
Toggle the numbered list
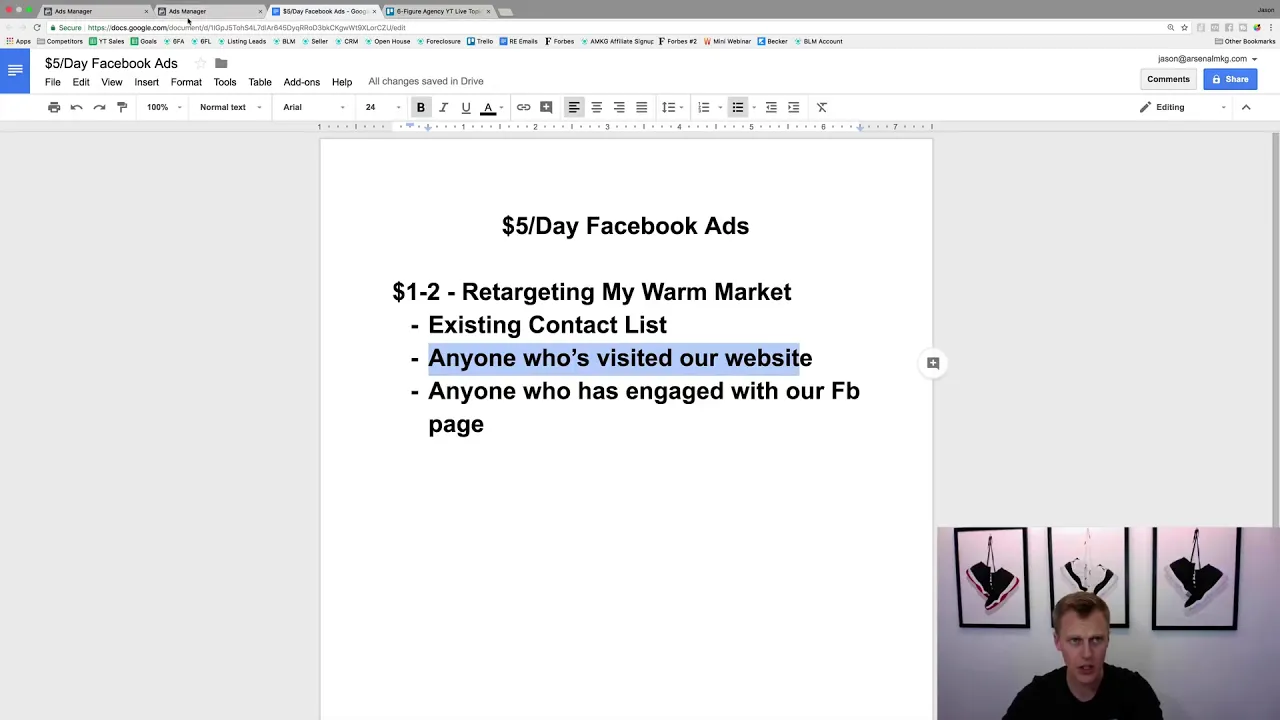704,107
